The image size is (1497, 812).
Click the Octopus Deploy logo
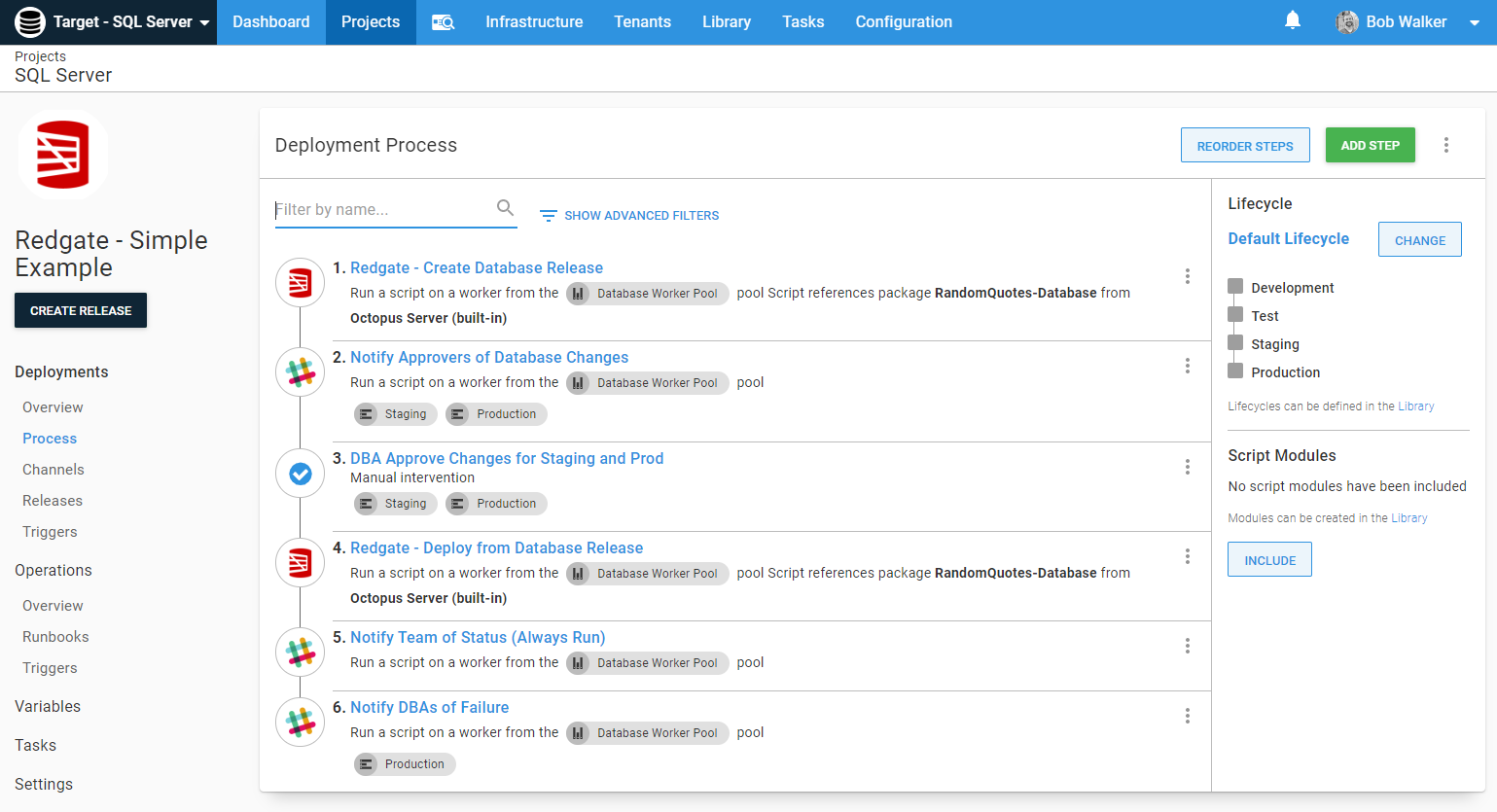point(28,21)
